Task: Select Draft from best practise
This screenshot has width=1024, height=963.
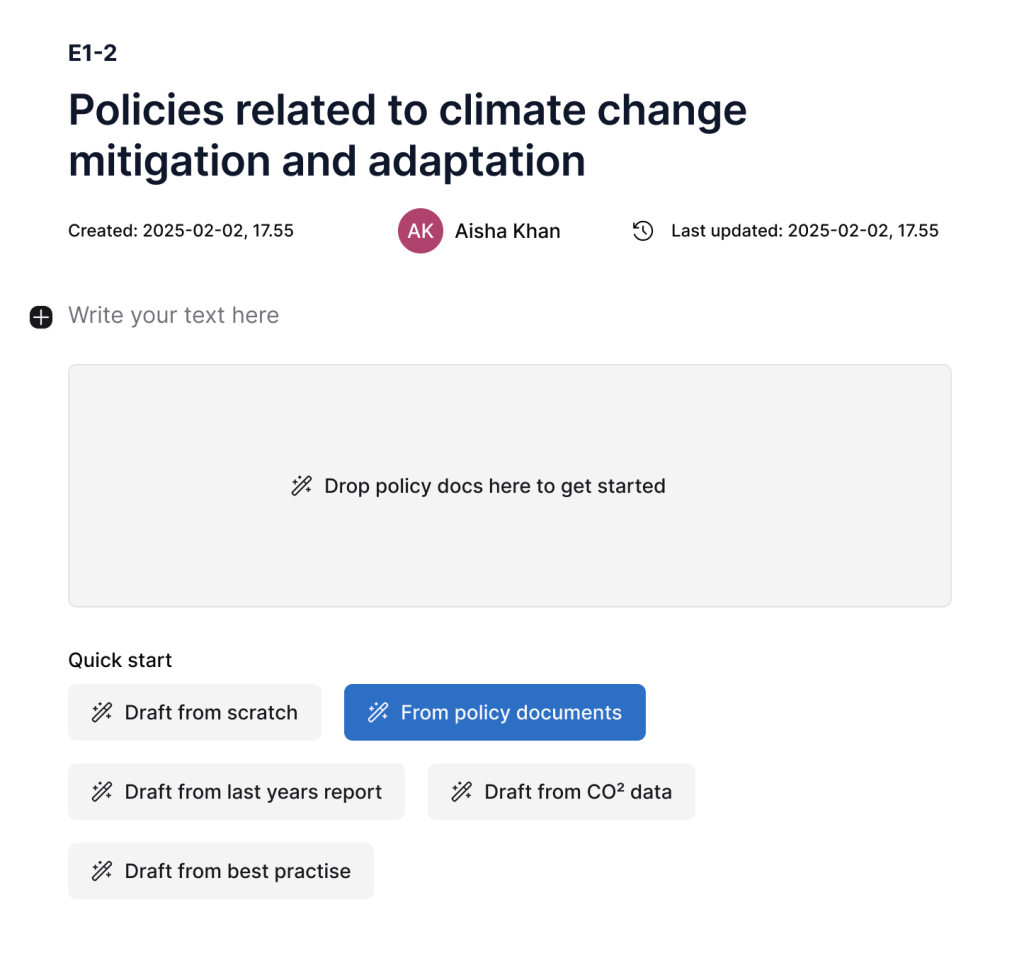Action: point(221,871)
